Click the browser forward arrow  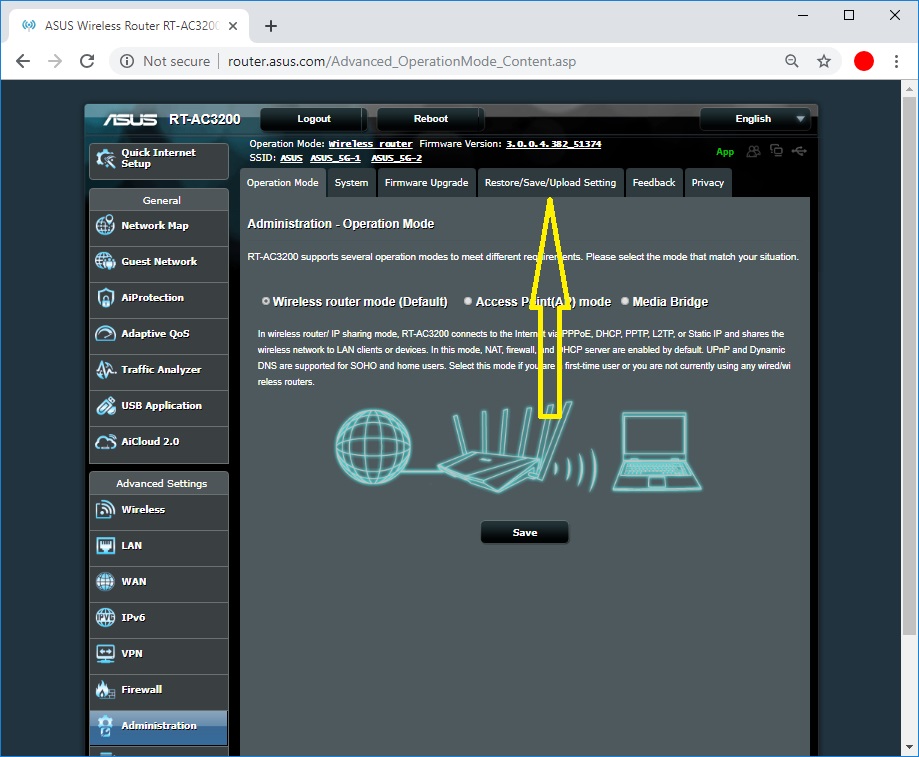tap(55, 61)
